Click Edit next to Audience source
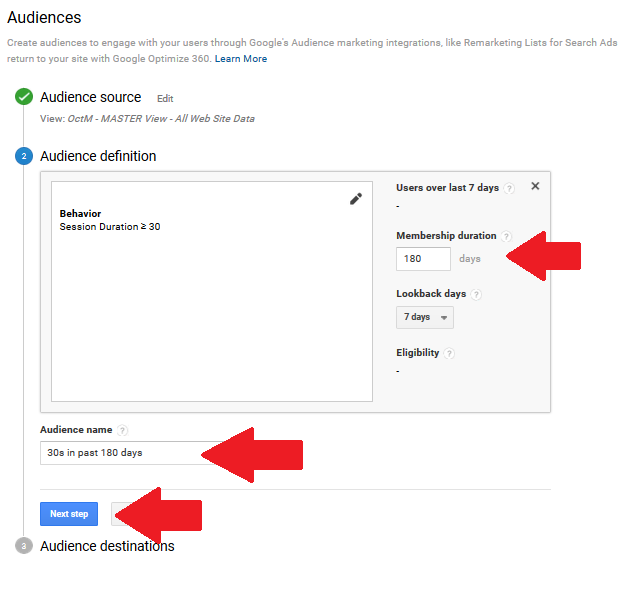The height and width of the screenshot is (589, 620). click(165, 99)
